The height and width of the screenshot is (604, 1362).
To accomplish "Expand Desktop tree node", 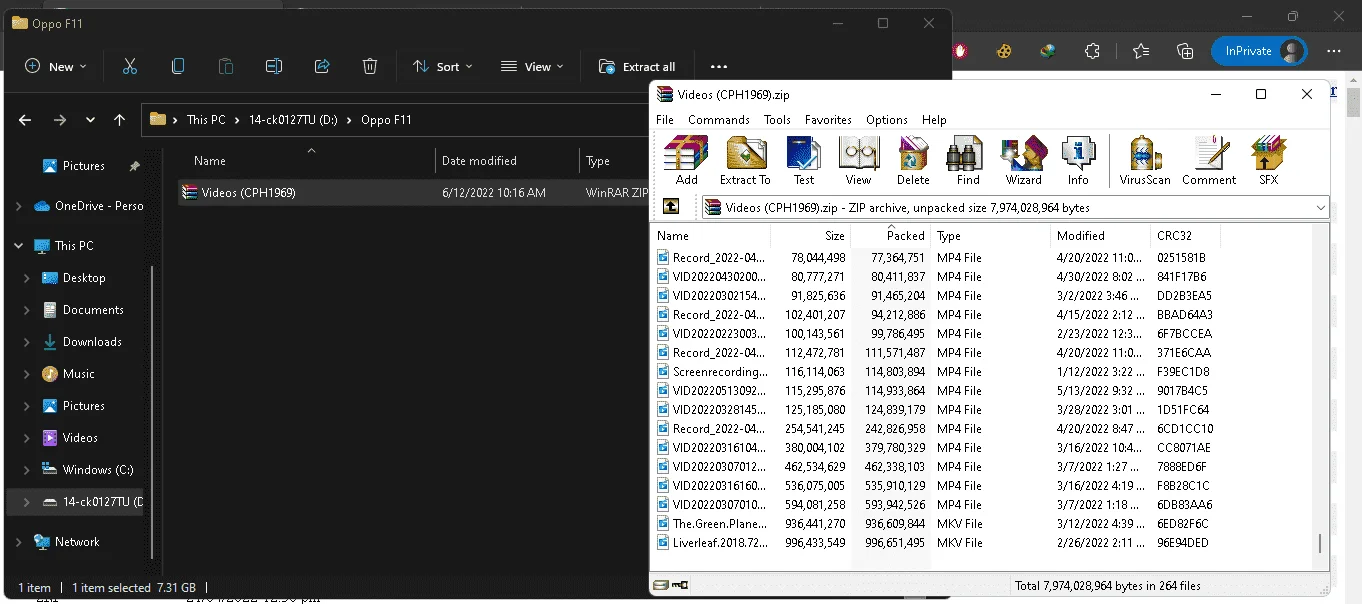I will (27, 278).
